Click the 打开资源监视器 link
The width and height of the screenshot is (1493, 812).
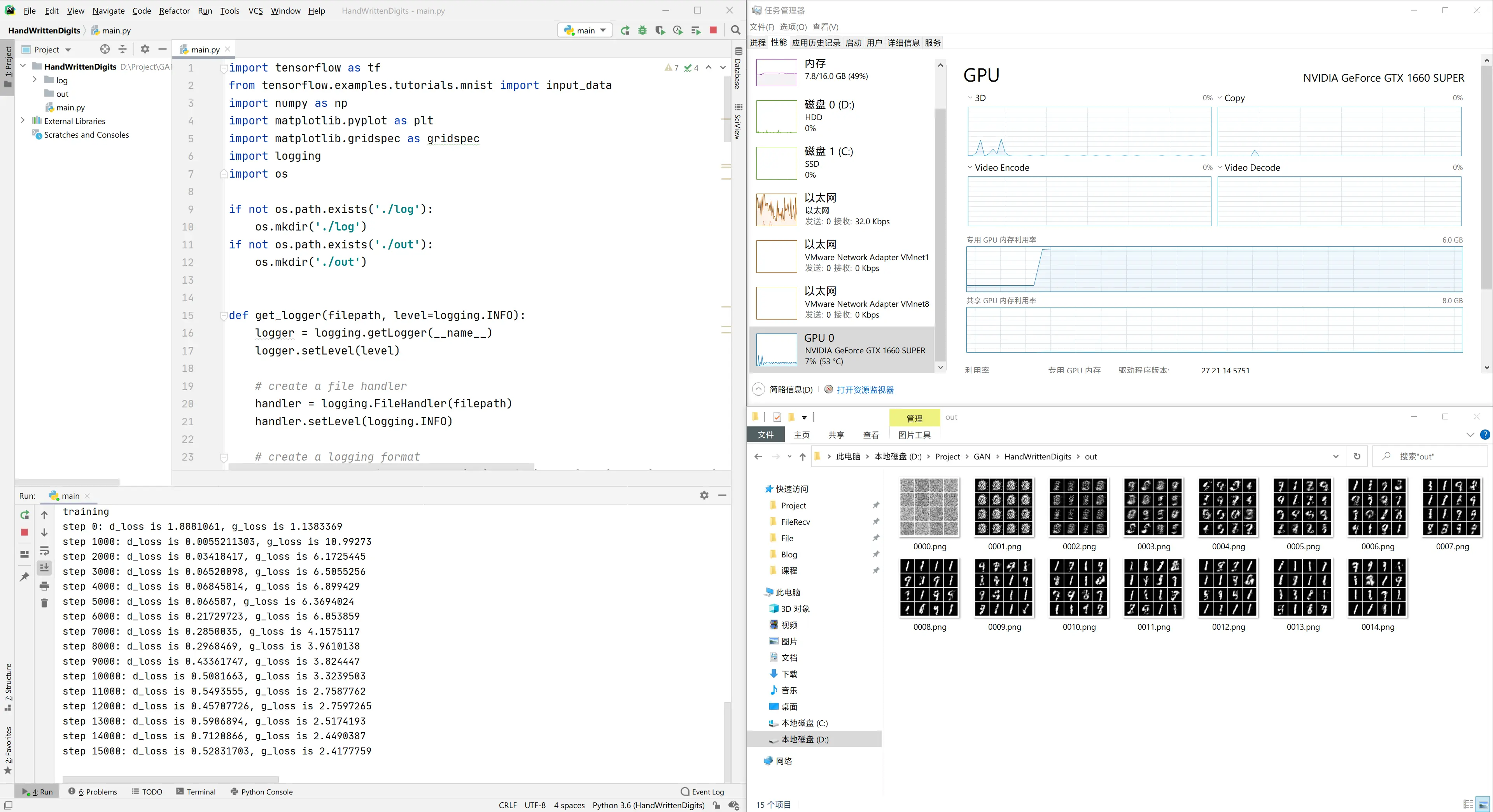click(x=865, y=390)
